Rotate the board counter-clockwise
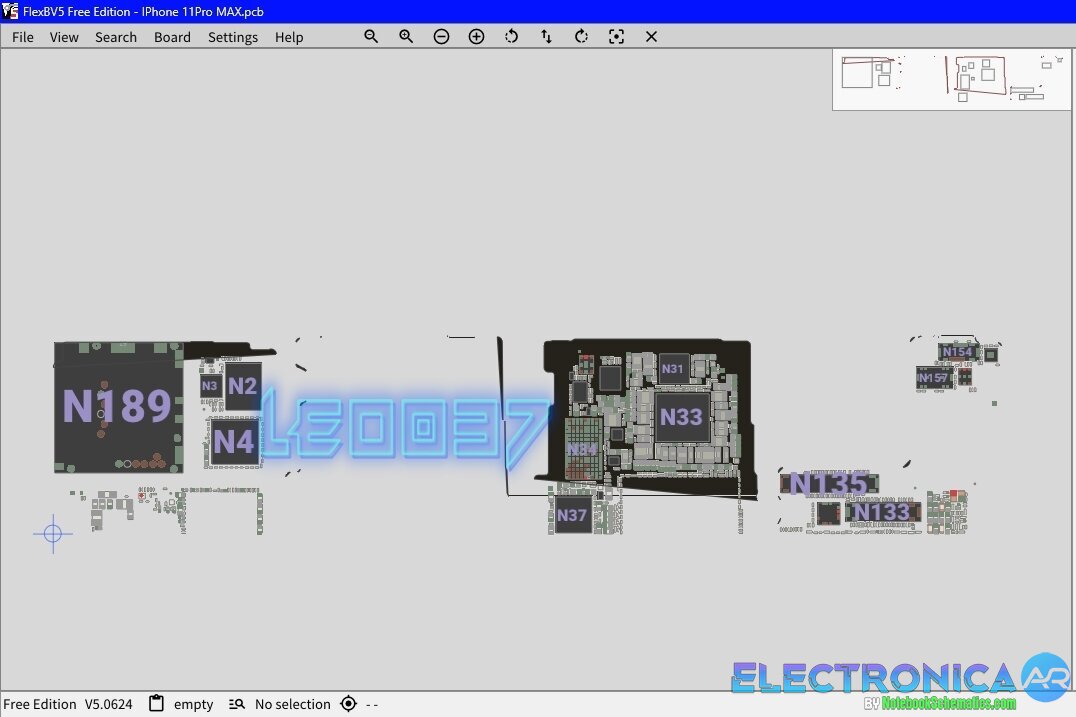Viewport: 1076px width, 717px height. click(x=511, y=36)
